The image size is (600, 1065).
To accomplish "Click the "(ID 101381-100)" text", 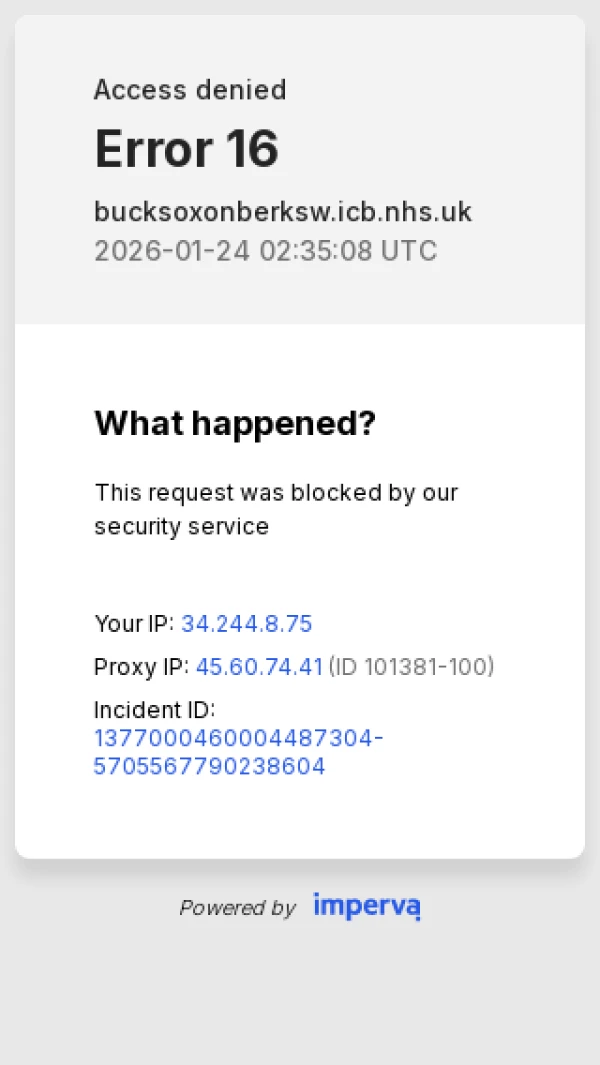I will [x=411, y=667].
